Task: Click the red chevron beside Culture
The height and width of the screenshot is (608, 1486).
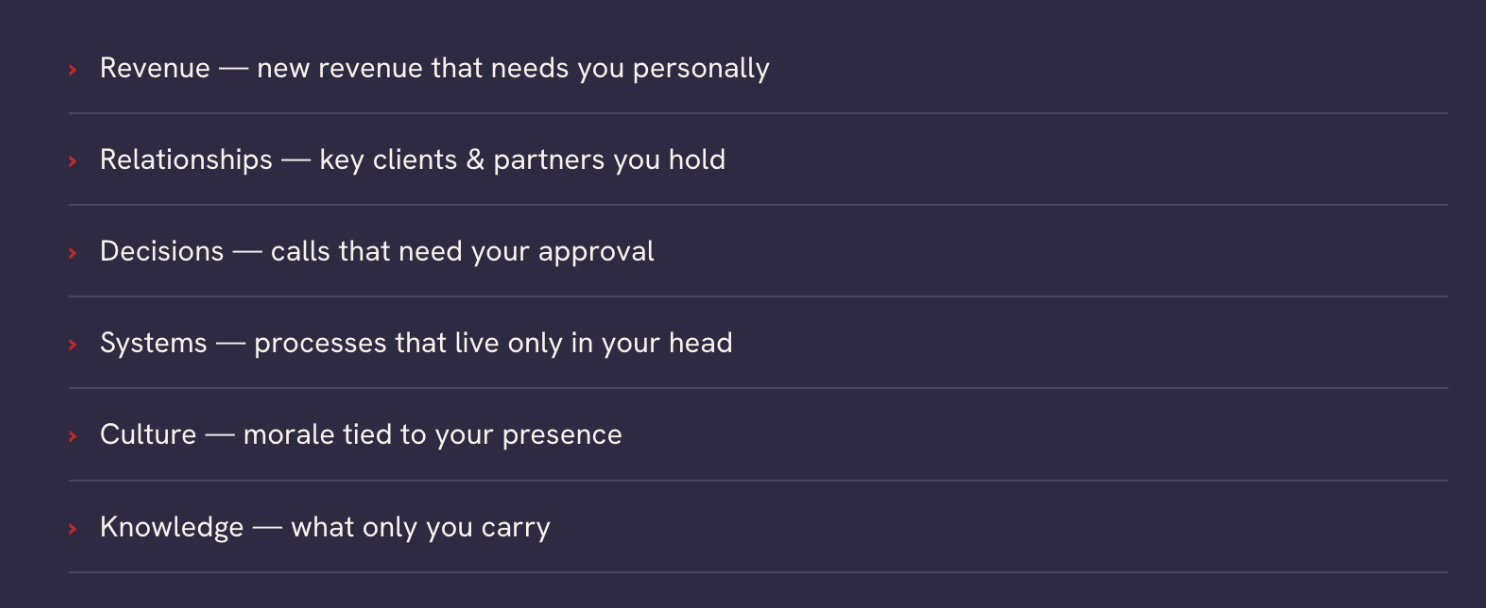Action: tap(73, 437)
